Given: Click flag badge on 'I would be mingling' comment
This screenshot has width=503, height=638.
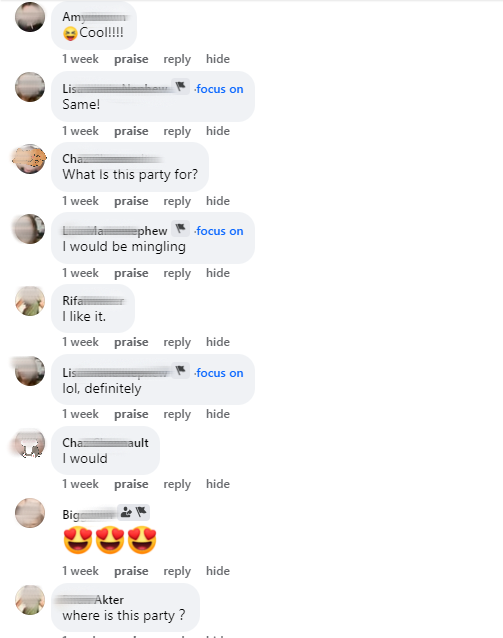Looking at the screenshot, I should 180,229.
